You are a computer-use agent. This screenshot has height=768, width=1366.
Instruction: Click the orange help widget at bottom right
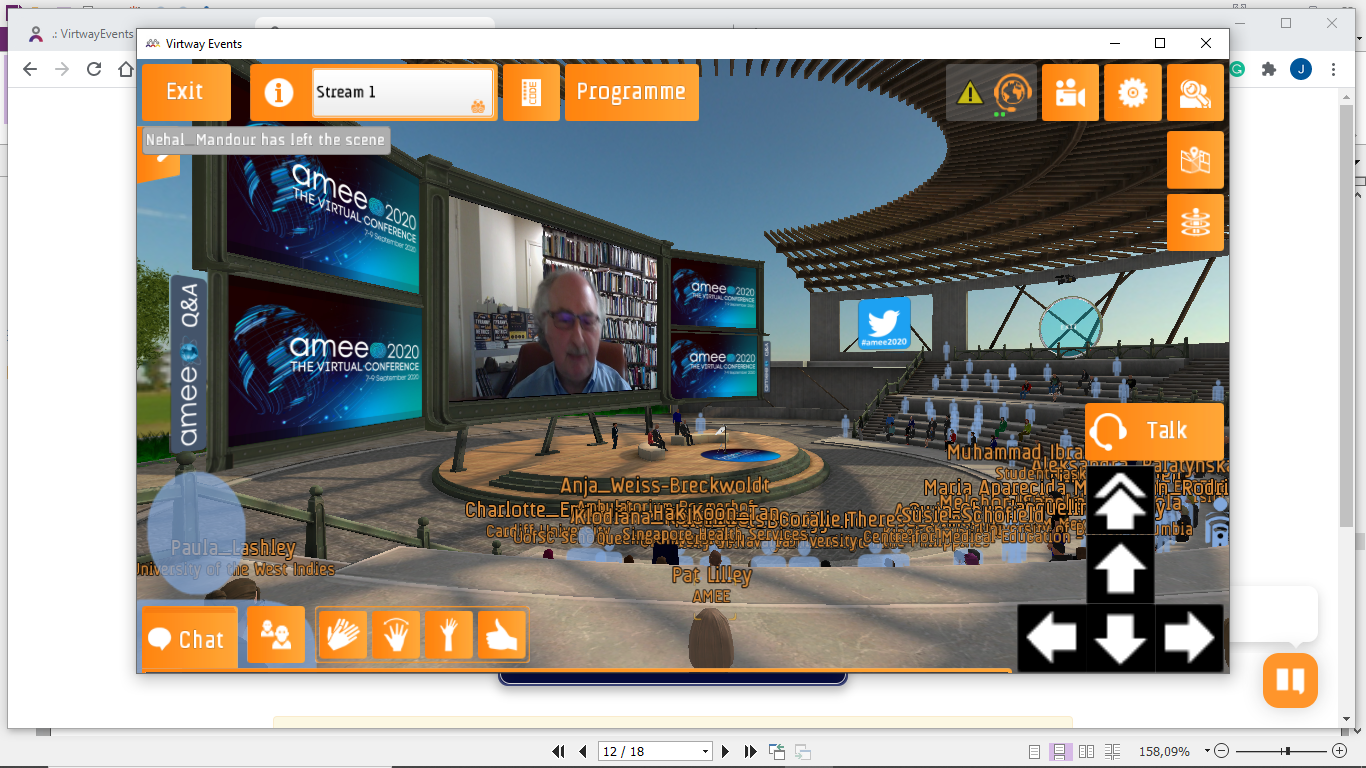1290,680
